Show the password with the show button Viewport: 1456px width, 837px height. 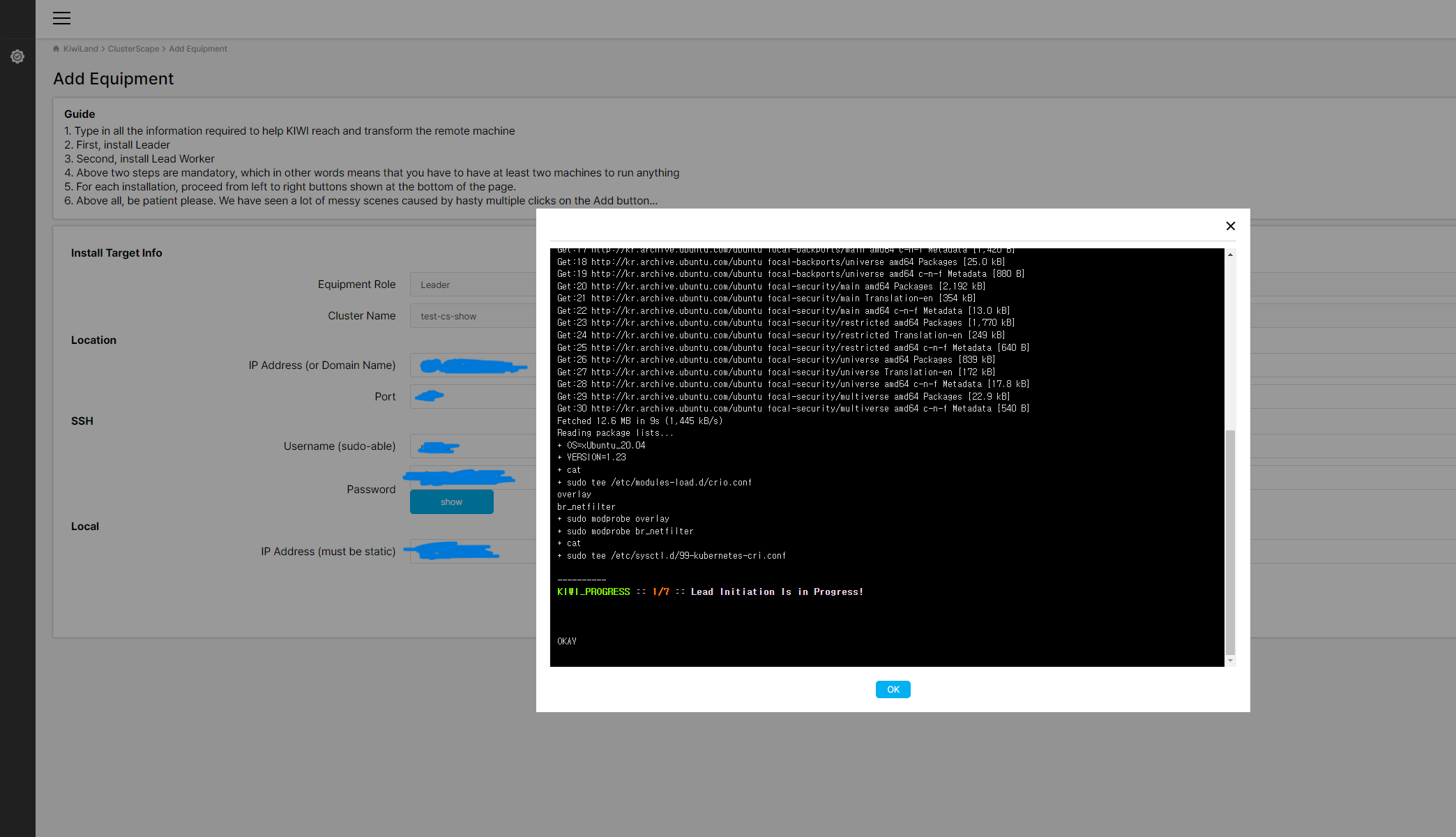point(451,502)
